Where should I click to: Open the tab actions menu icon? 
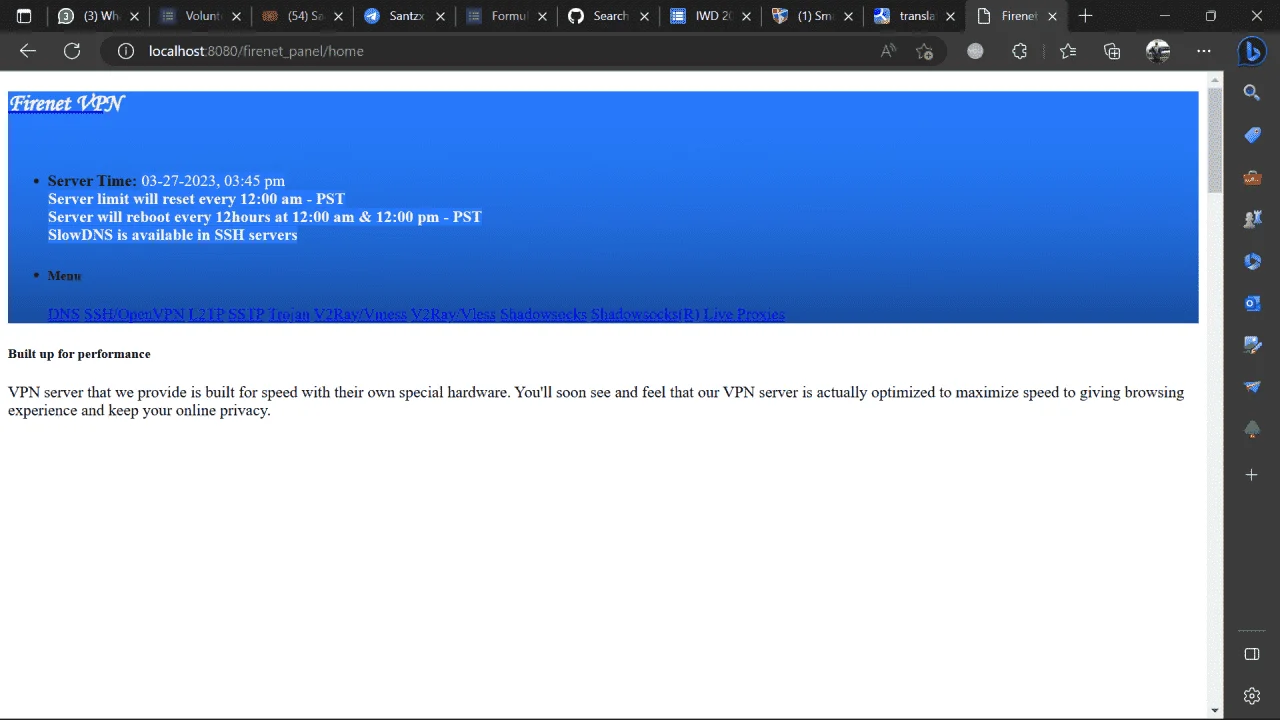coord(24,16)
